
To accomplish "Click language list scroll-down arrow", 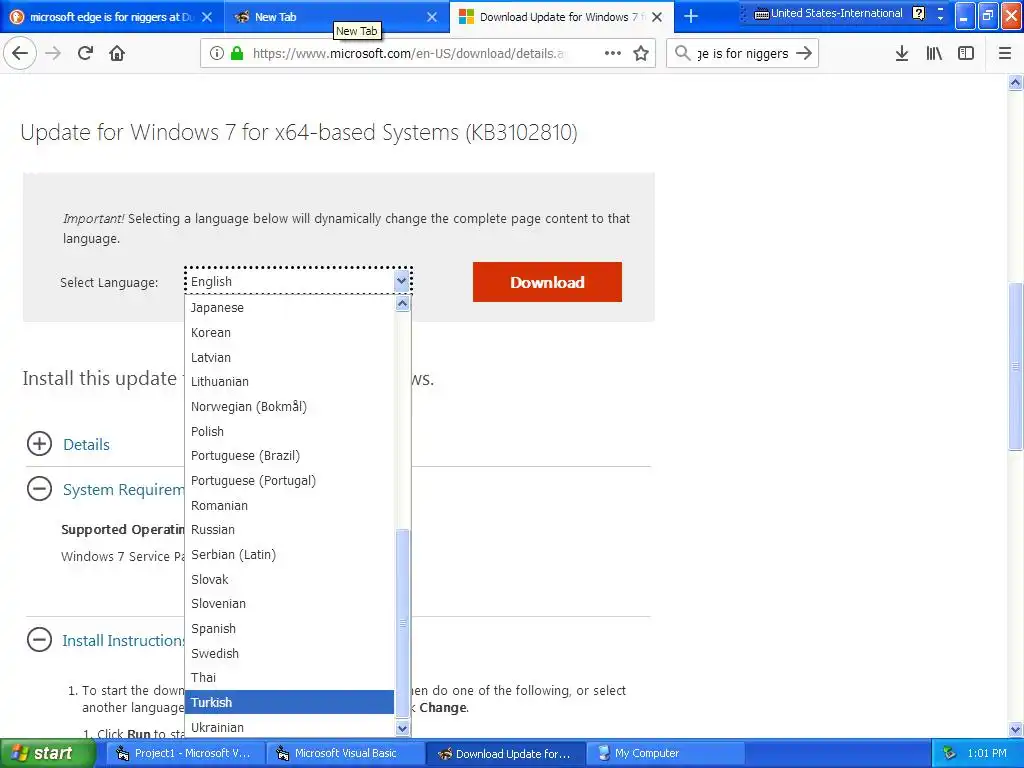I will (403, 728).
